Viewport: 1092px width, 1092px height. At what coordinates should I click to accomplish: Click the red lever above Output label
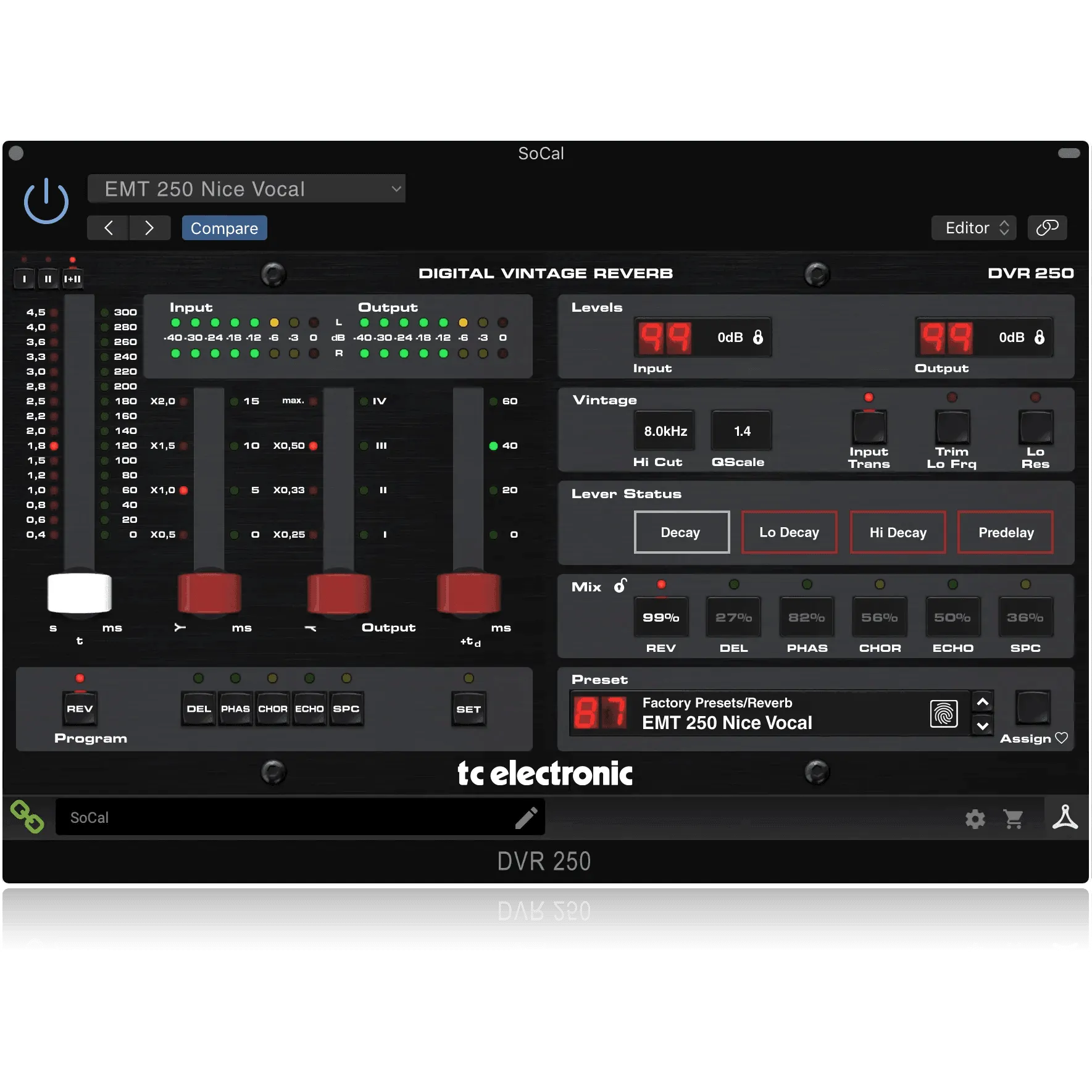point(339,593)
